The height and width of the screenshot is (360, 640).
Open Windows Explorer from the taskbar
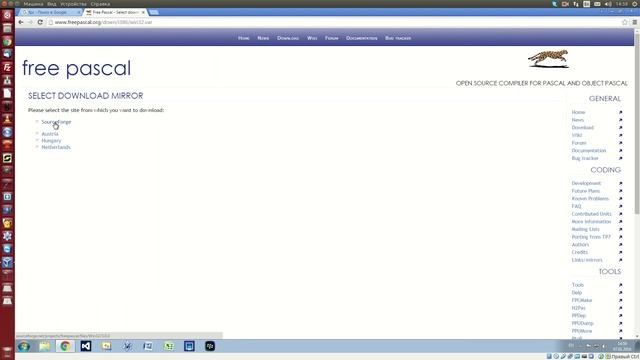point(44,347)
